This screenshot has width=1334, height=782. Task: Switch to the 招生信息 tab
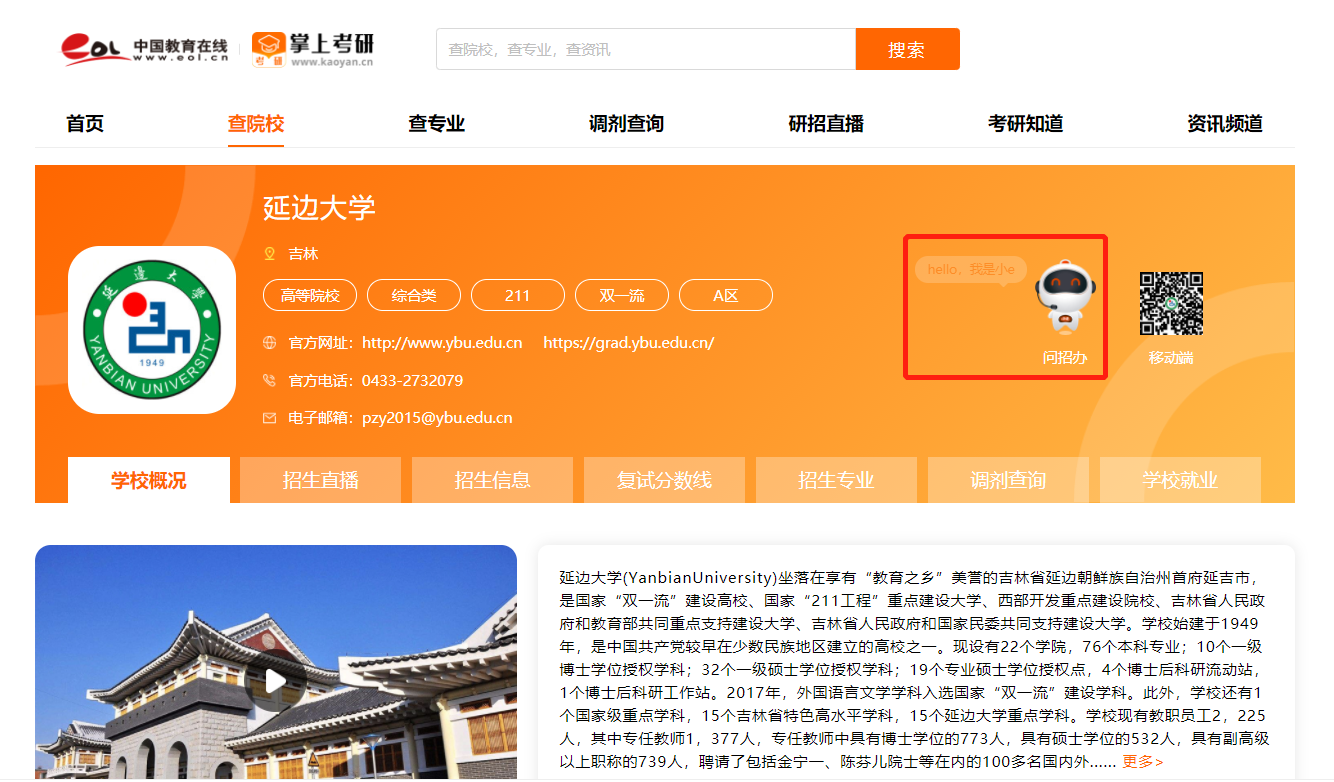pos(493,480)
